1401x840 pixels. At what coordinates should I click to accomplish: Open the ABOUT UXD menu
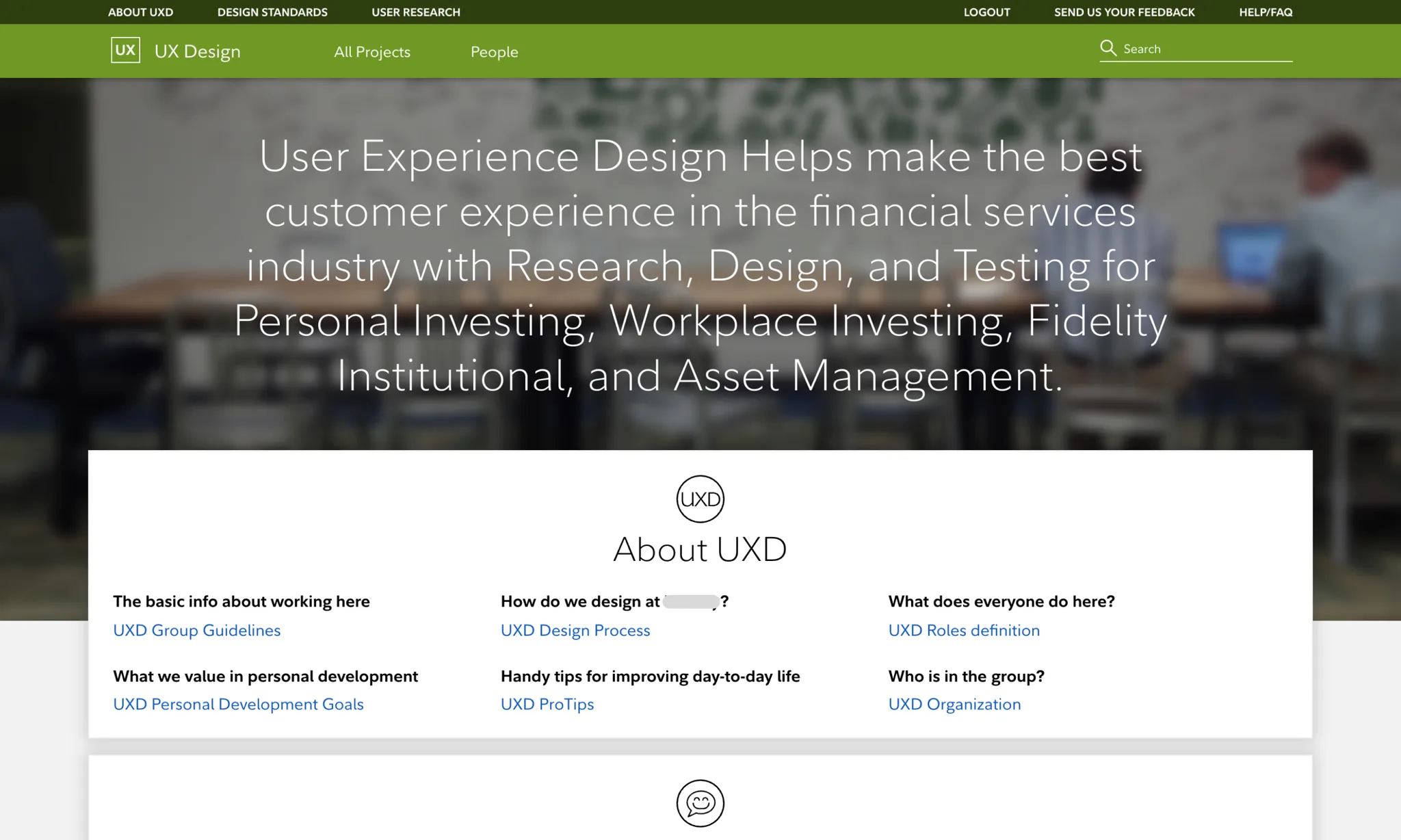point(140,12)
